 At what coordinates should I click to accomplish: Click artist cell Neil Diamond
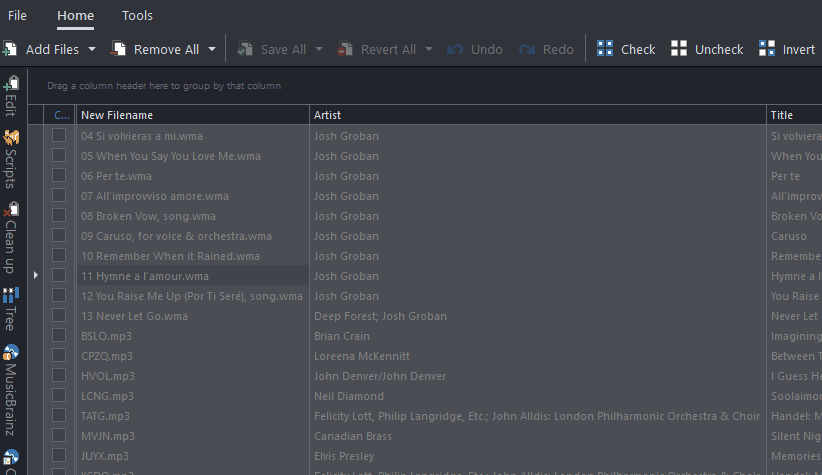point(538,396)
